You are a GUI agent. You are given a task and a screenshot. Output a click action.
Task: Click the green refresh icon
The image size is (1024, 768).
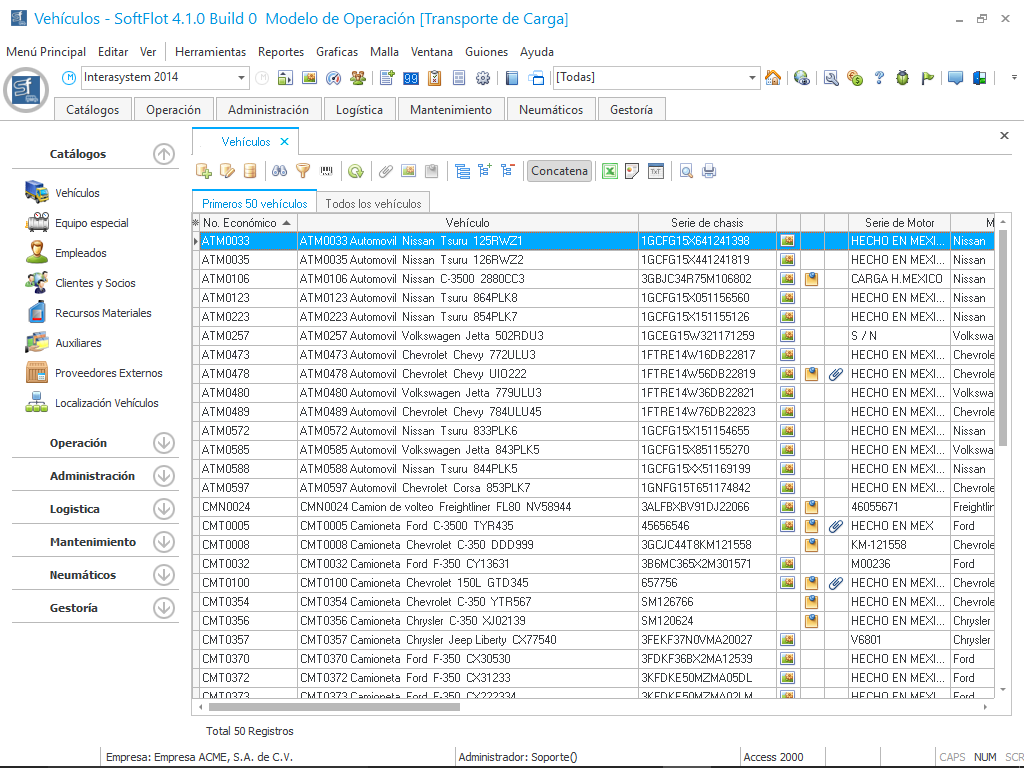355,171
